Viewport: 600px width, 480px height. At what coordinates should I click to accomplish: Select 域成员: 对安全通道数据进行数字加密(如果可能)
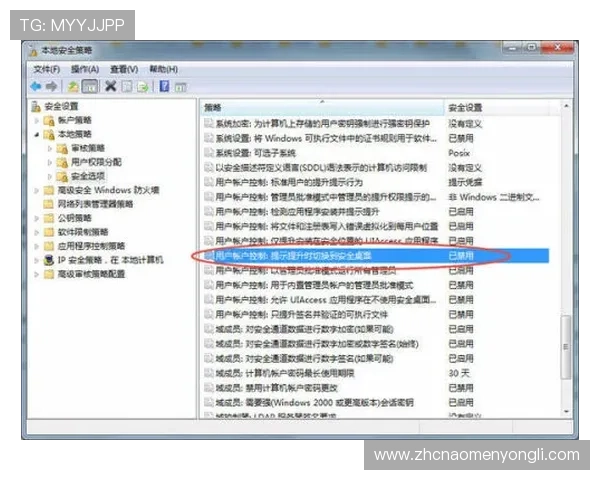(376, 329)
